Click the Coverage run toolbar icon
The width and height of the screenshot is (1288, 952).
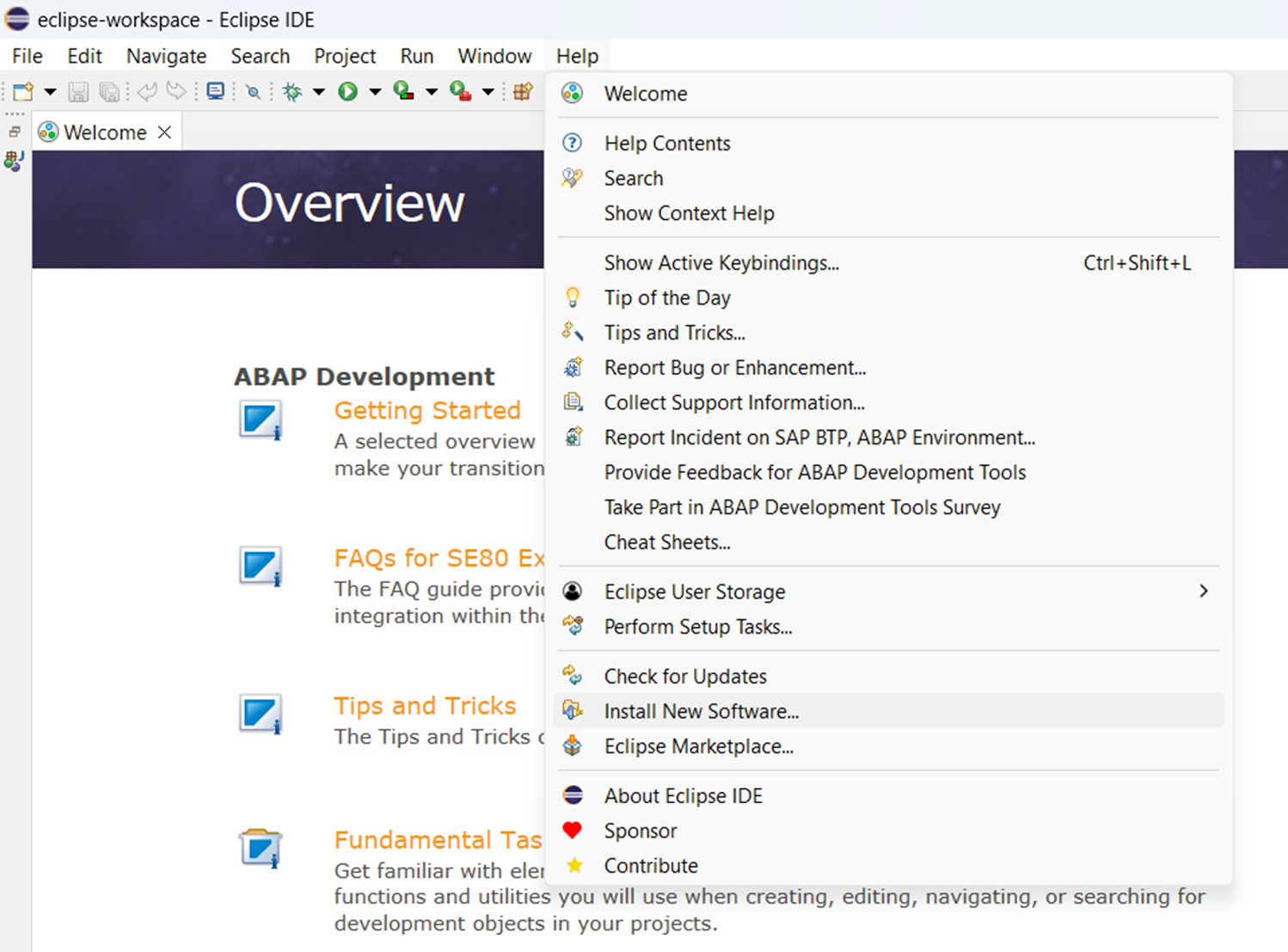403,91
